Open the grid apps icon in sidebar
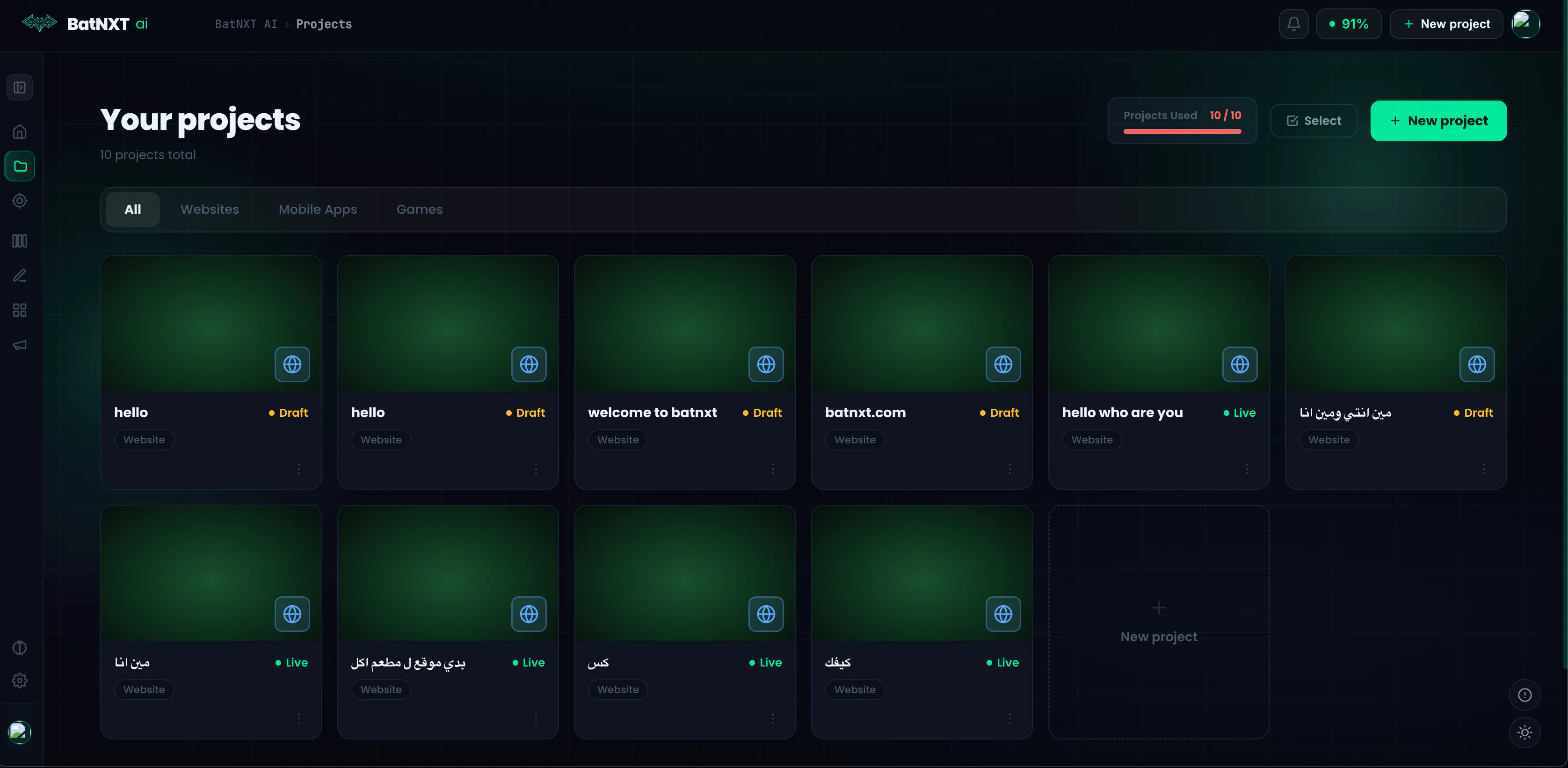This screenshot has height=768, width=1568. [x=20, y=311]
